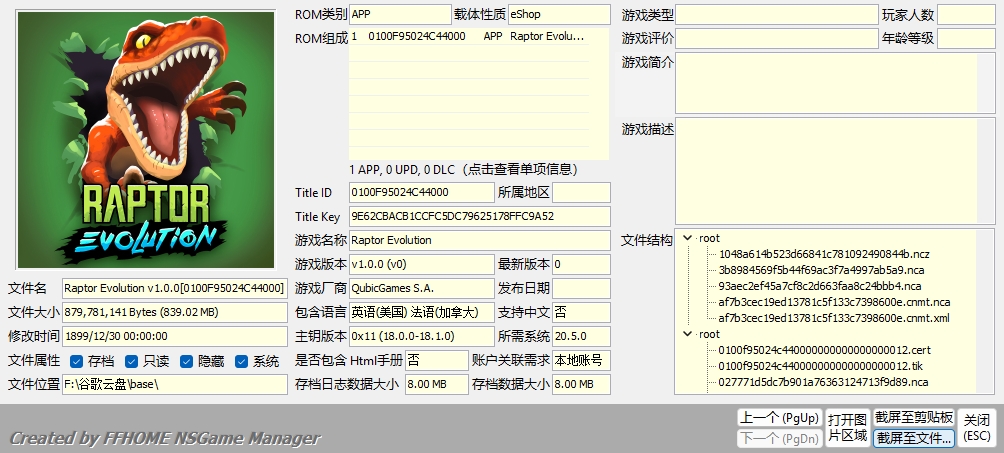
Task: Collapse the first root tree node
Action: click(x=688, y=238)
